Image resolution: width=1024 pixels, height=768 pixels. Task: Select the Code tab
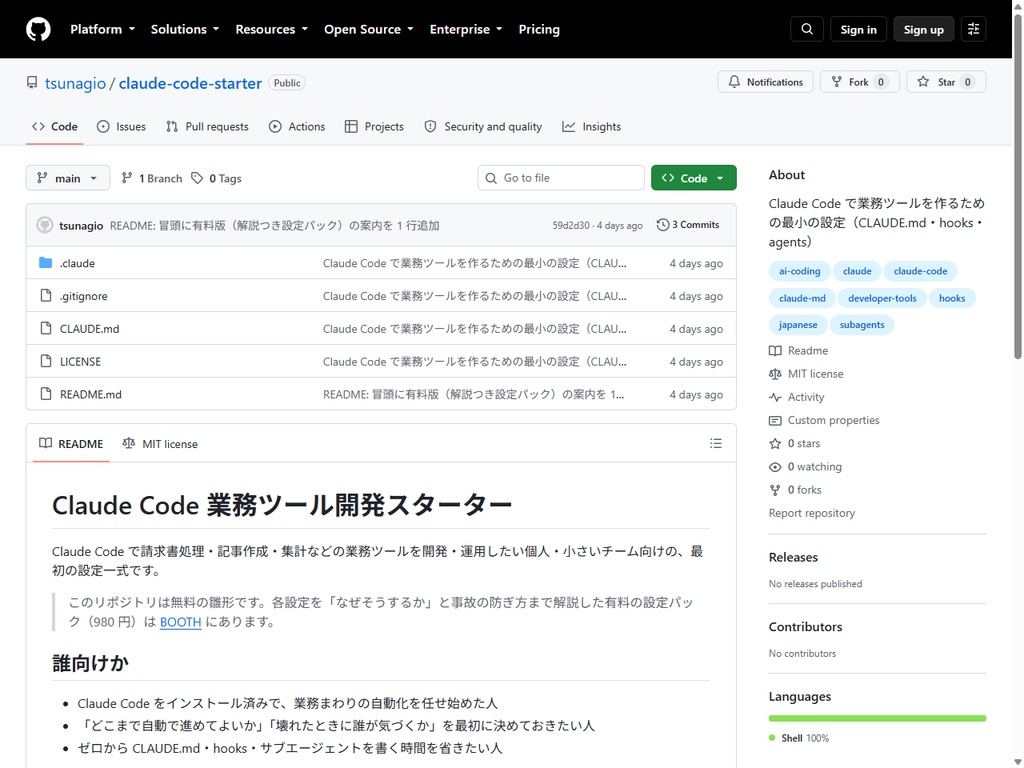pos(55,127)
